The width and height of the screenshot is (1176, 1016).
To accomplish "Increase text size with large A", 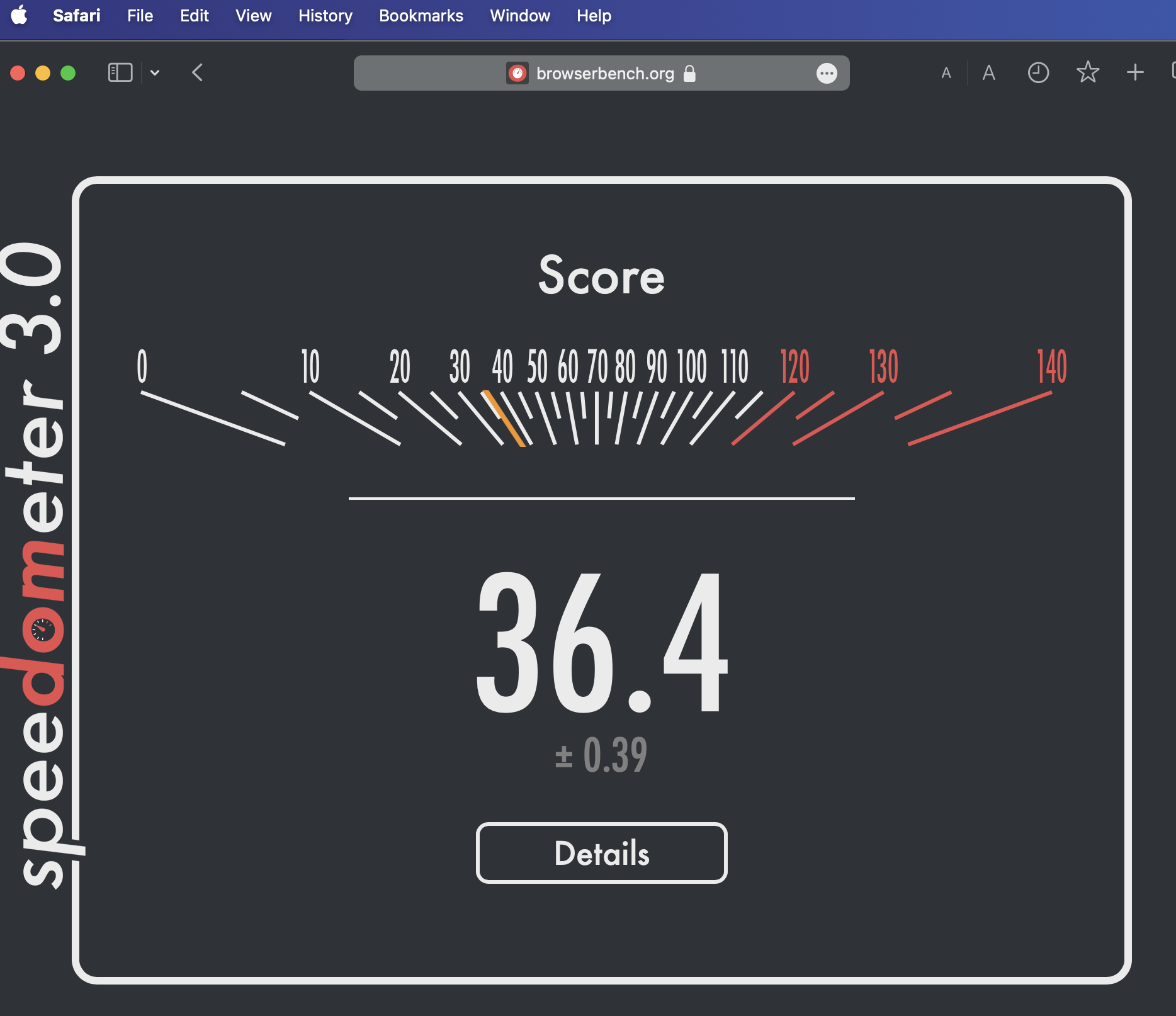I will [988, 73].
